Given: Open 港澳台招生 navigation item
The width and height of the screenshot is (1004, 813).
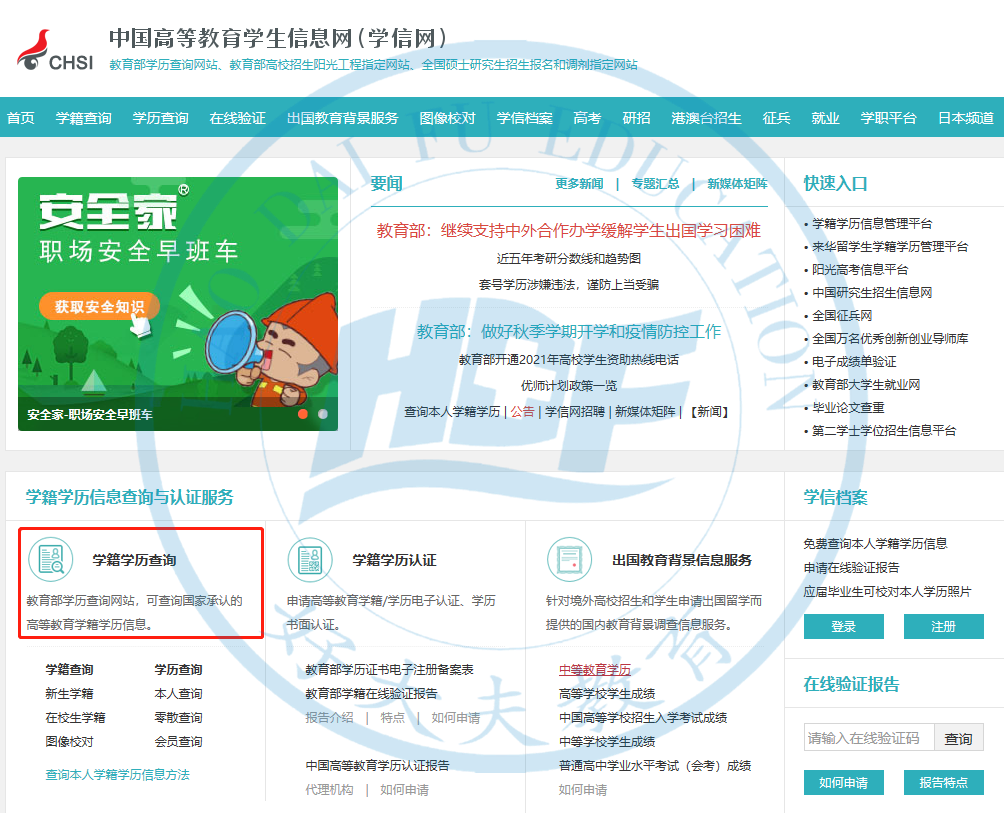Looking at the screenshot, I should coord(706,118).
